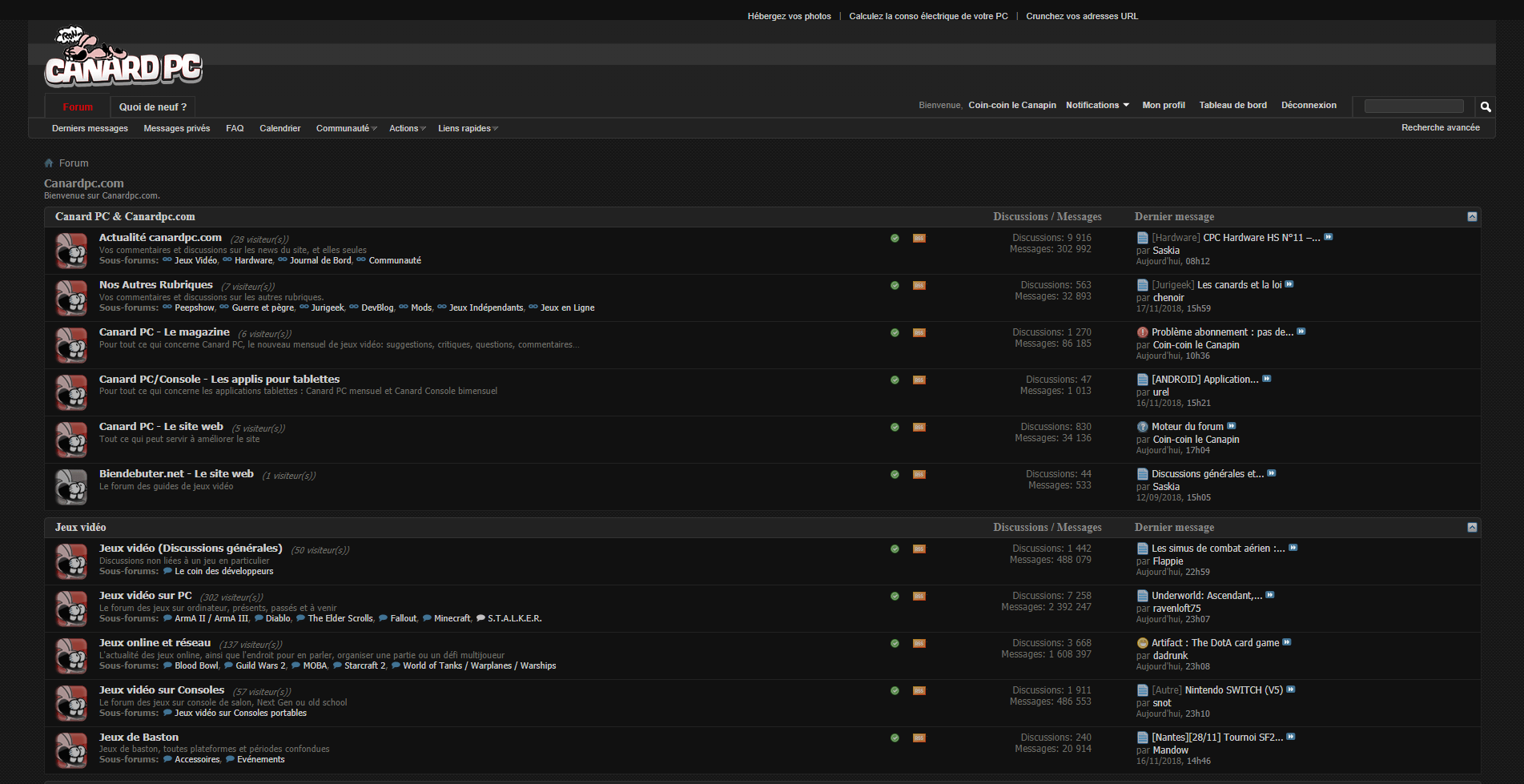Click the search magnifier icon
This screenshot has width=1524, height=784.
click(1486, 107)
